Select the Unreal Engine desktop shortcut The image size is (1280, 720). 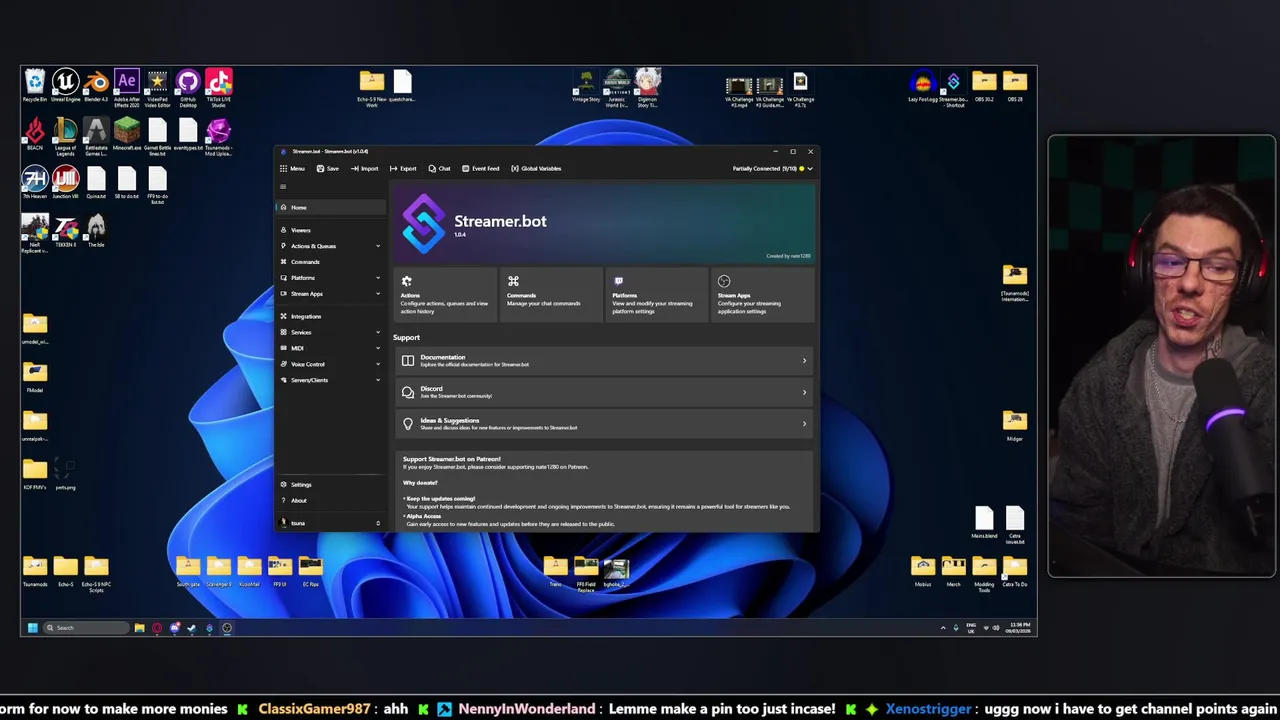(x=65, y=87)
